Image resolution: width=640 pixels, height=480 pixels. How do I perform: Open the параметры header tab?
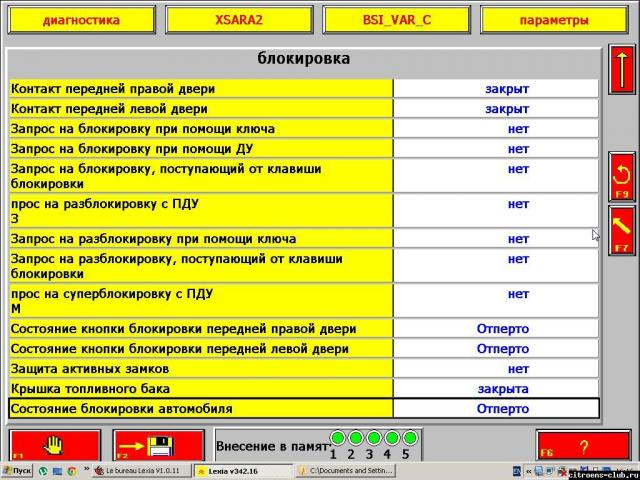554,20
